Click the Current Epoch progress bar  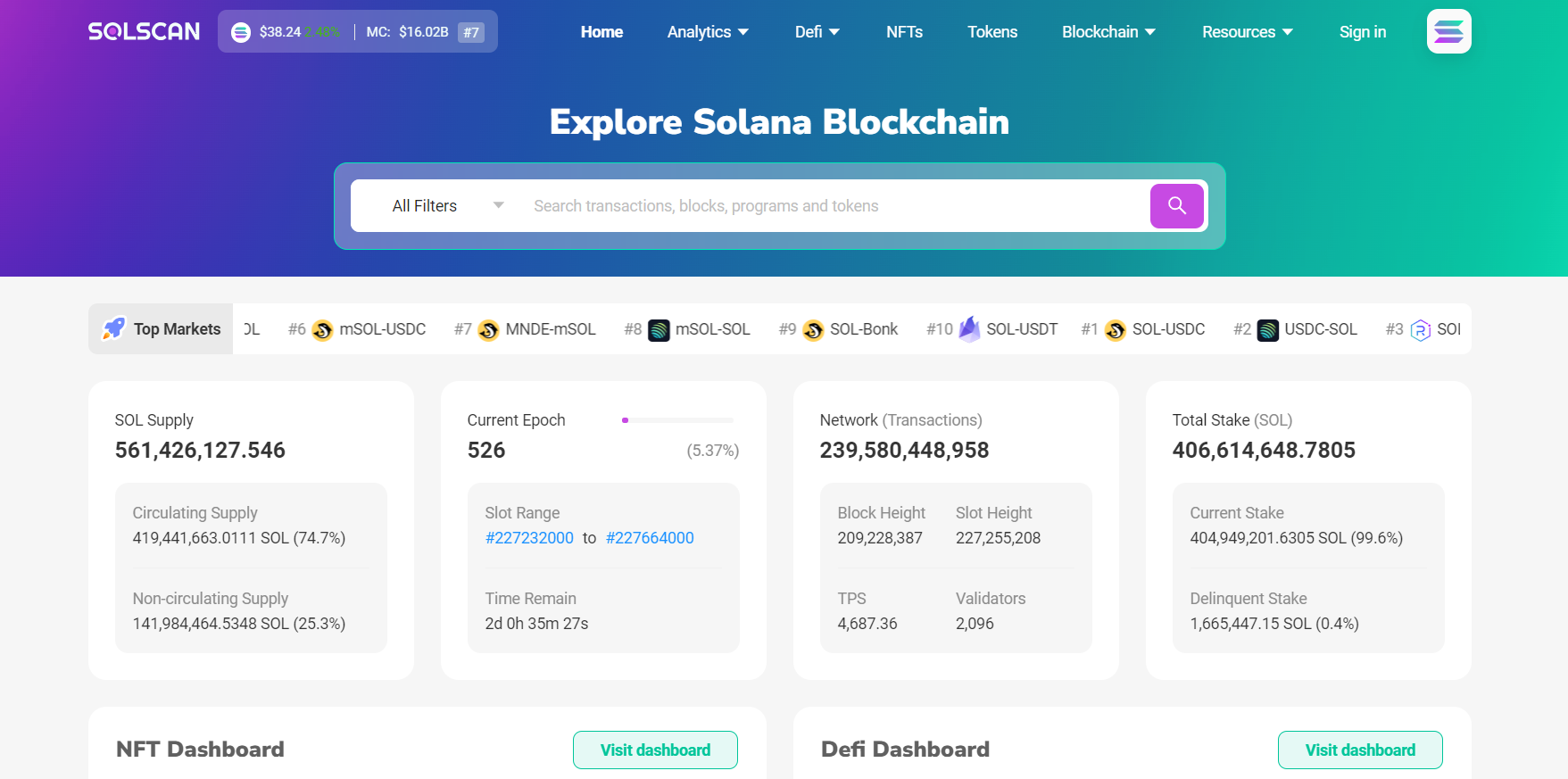pos(677,419)
